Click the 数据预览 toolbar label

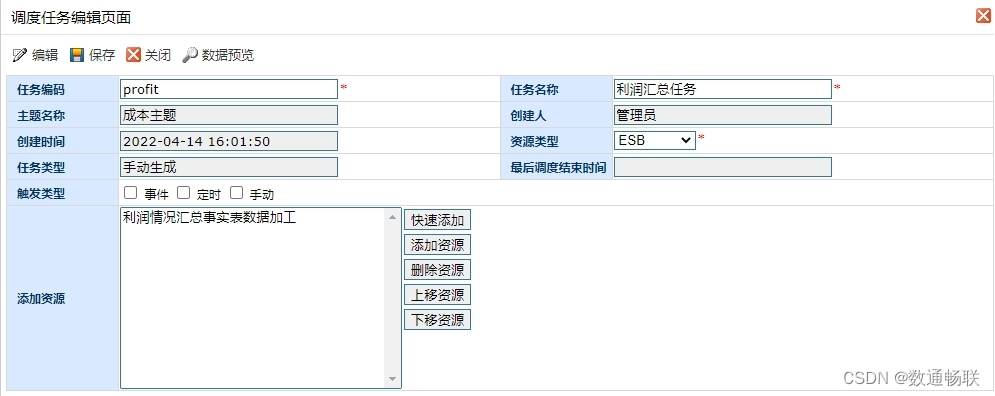pyautogui.click(x=228, y=55)
